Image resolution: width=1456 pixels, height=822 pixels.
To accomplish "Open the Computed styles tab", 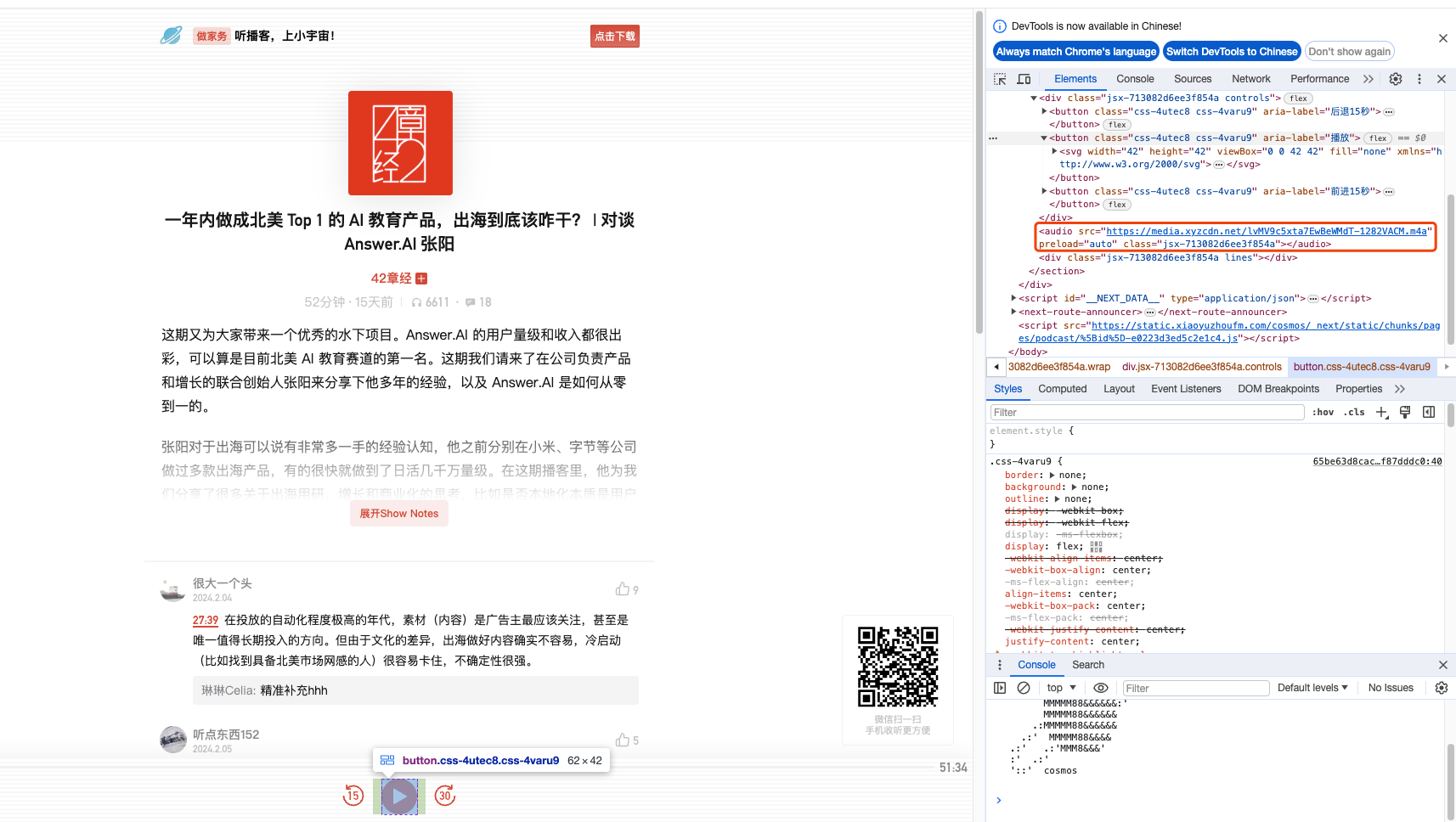I will point(1062,389).
